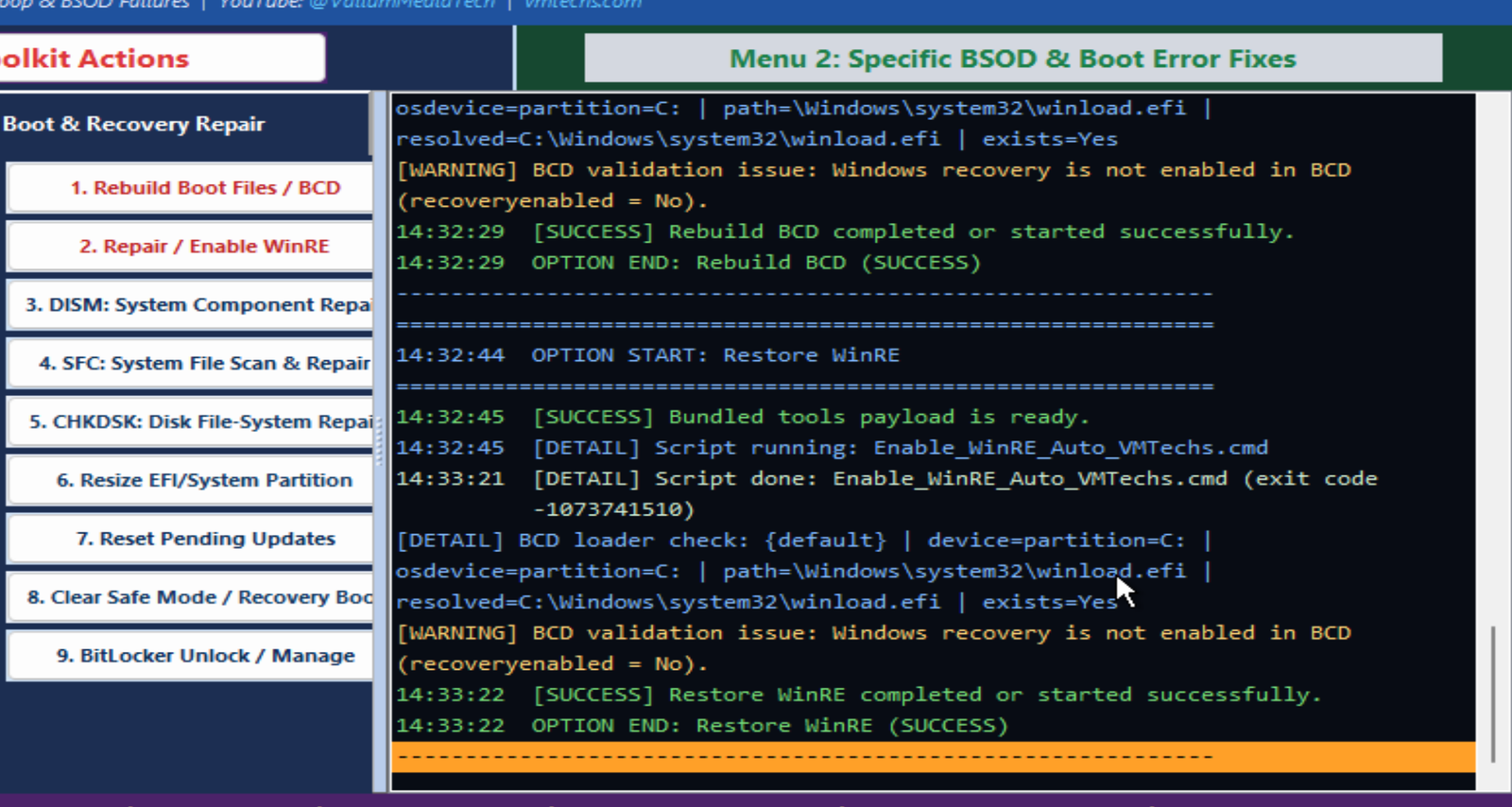Click "Restore WinRE completed or started successfully" line

(x=858, y=695)
